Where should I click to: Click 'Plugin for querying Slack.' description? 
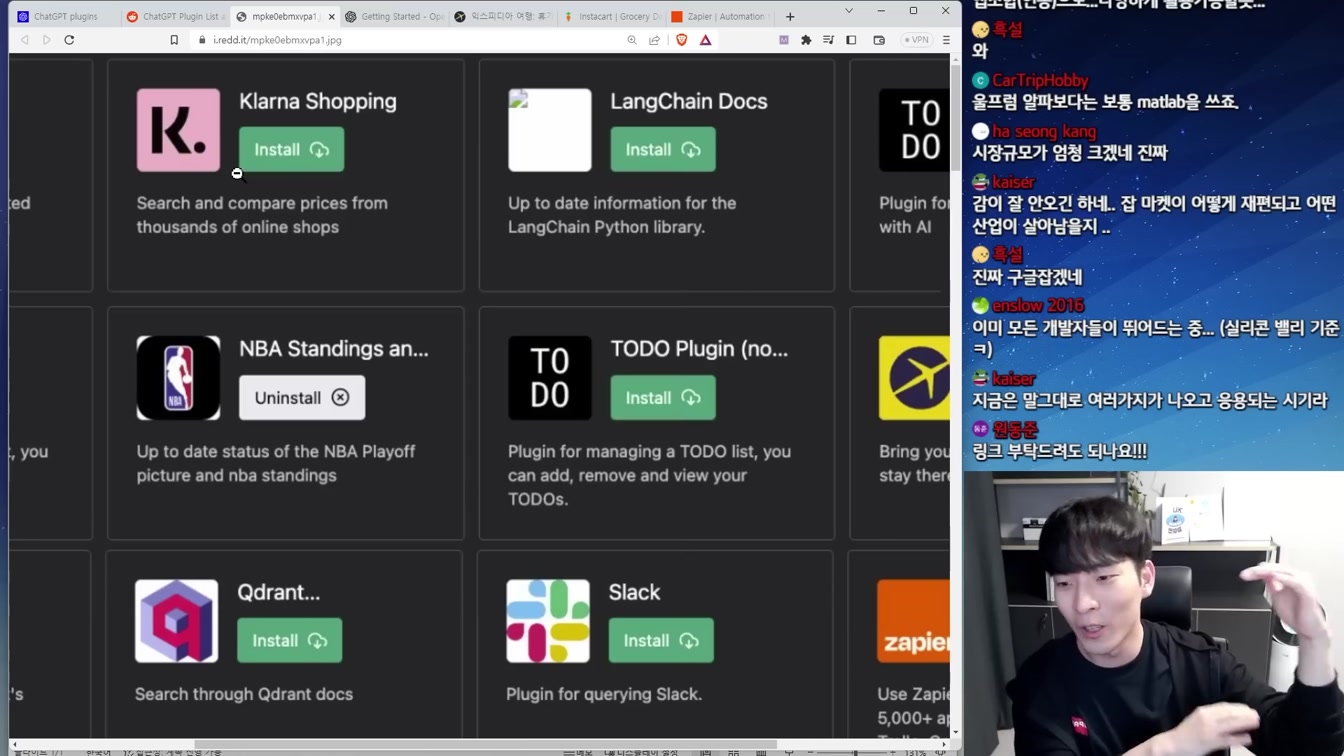click(604, 694)
